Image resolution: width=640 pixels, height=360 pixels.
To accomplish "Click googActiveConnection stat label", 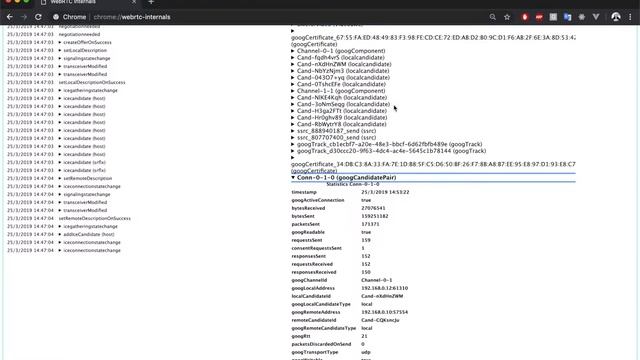I will point(318,200).
